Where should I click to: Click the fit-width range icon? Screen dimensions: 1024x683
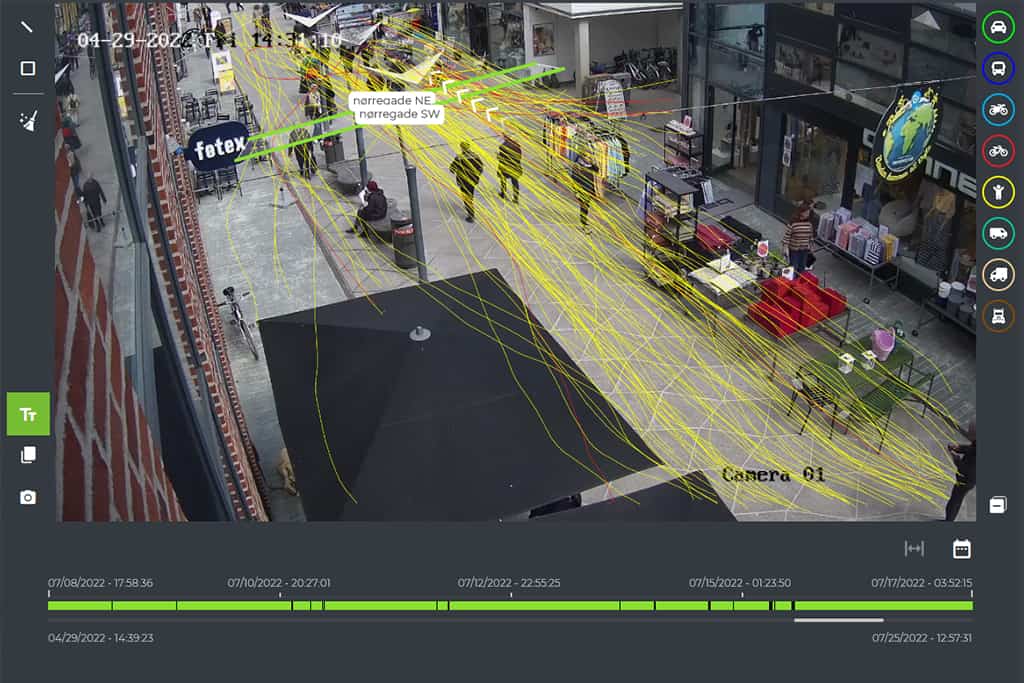(x=914, y=548)
